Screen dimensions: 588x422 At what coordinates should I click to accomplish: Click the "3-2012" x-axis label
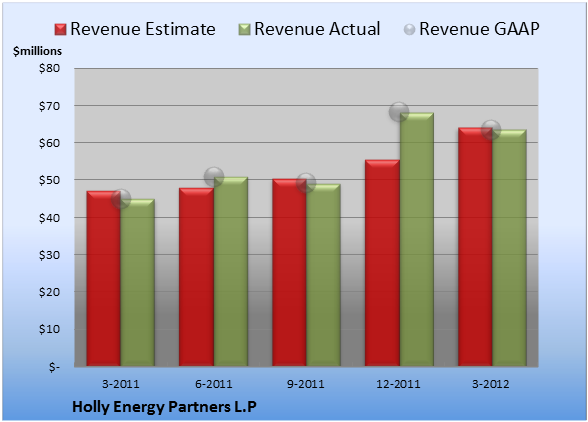point(491,384)
